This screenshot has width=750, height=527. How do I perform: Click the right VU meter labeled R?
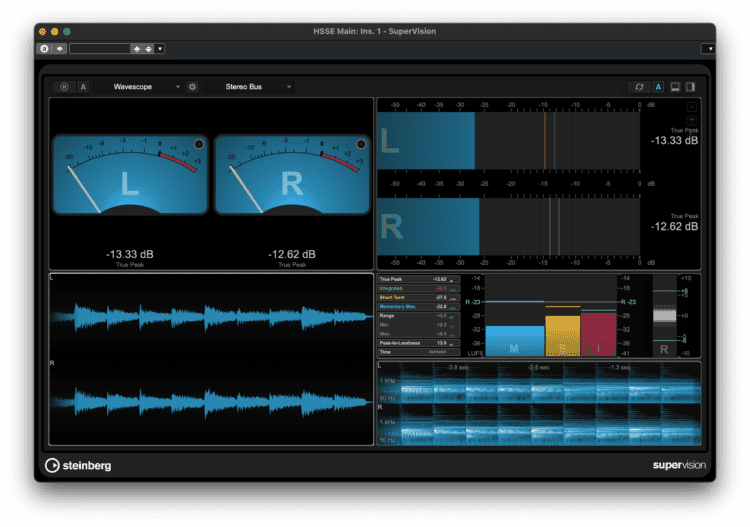[x=292, y=175]
